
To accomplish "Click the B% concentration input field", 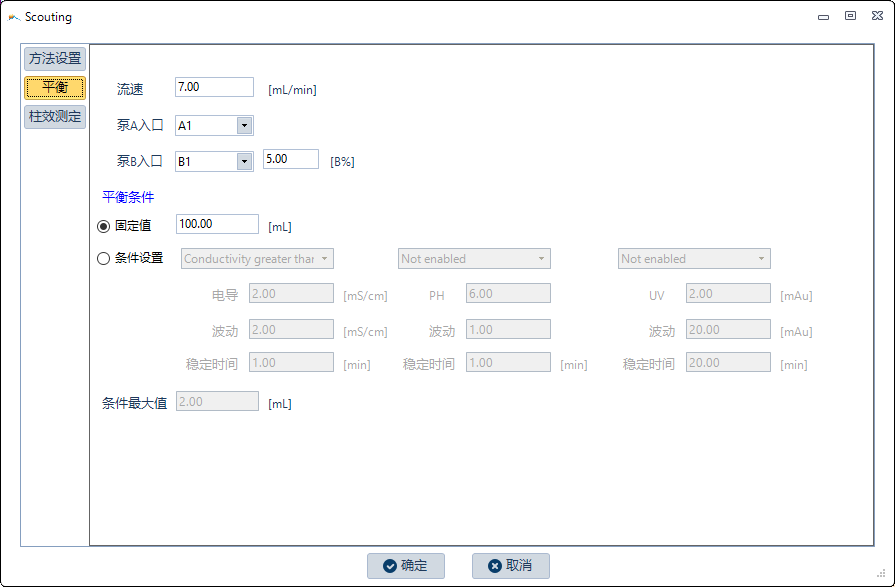I will click(290, 159).
